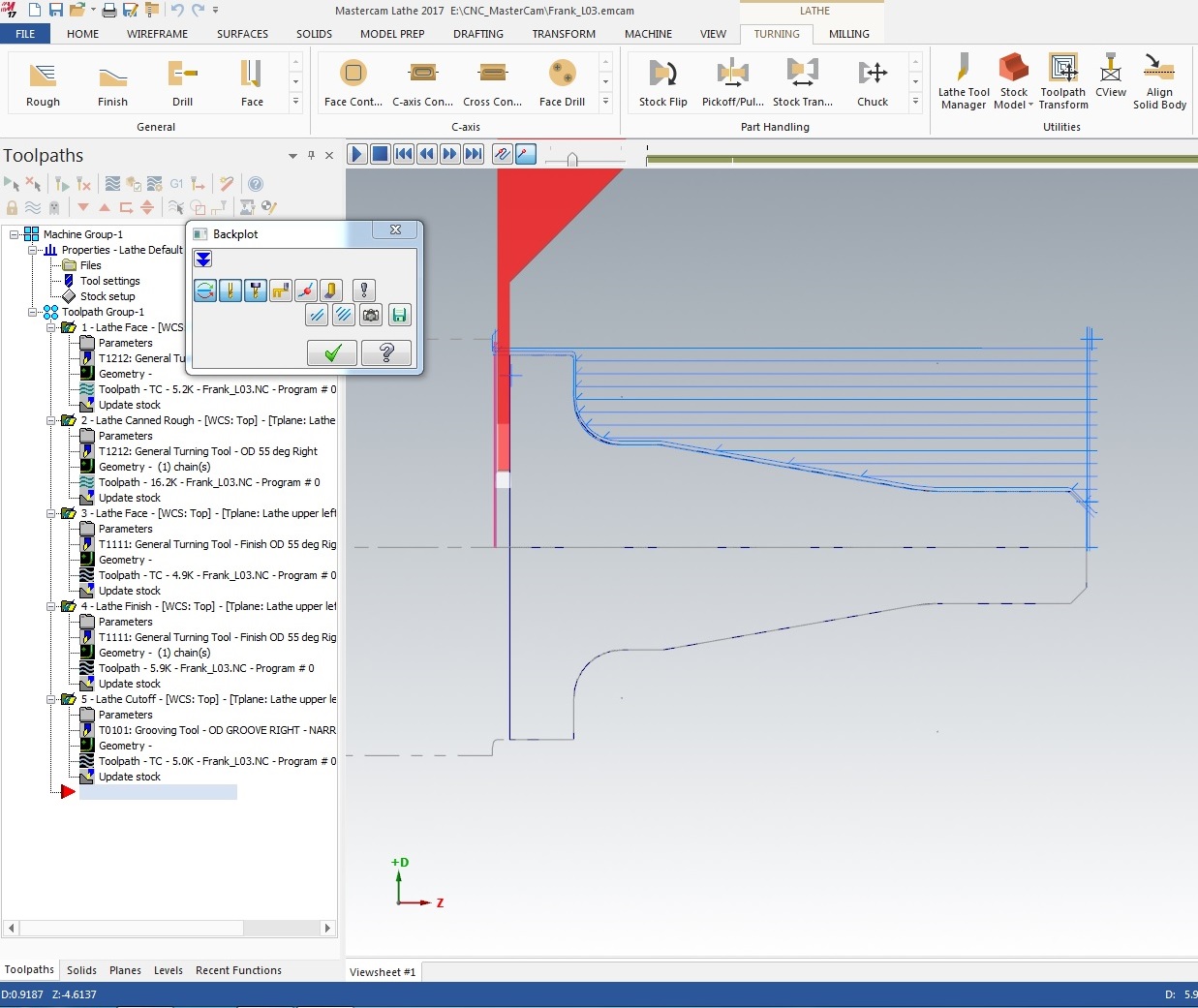Toggle the display tool option in Backplot
The height and width of the screenshot is (1008, 1198).
[x=230, y=290]
